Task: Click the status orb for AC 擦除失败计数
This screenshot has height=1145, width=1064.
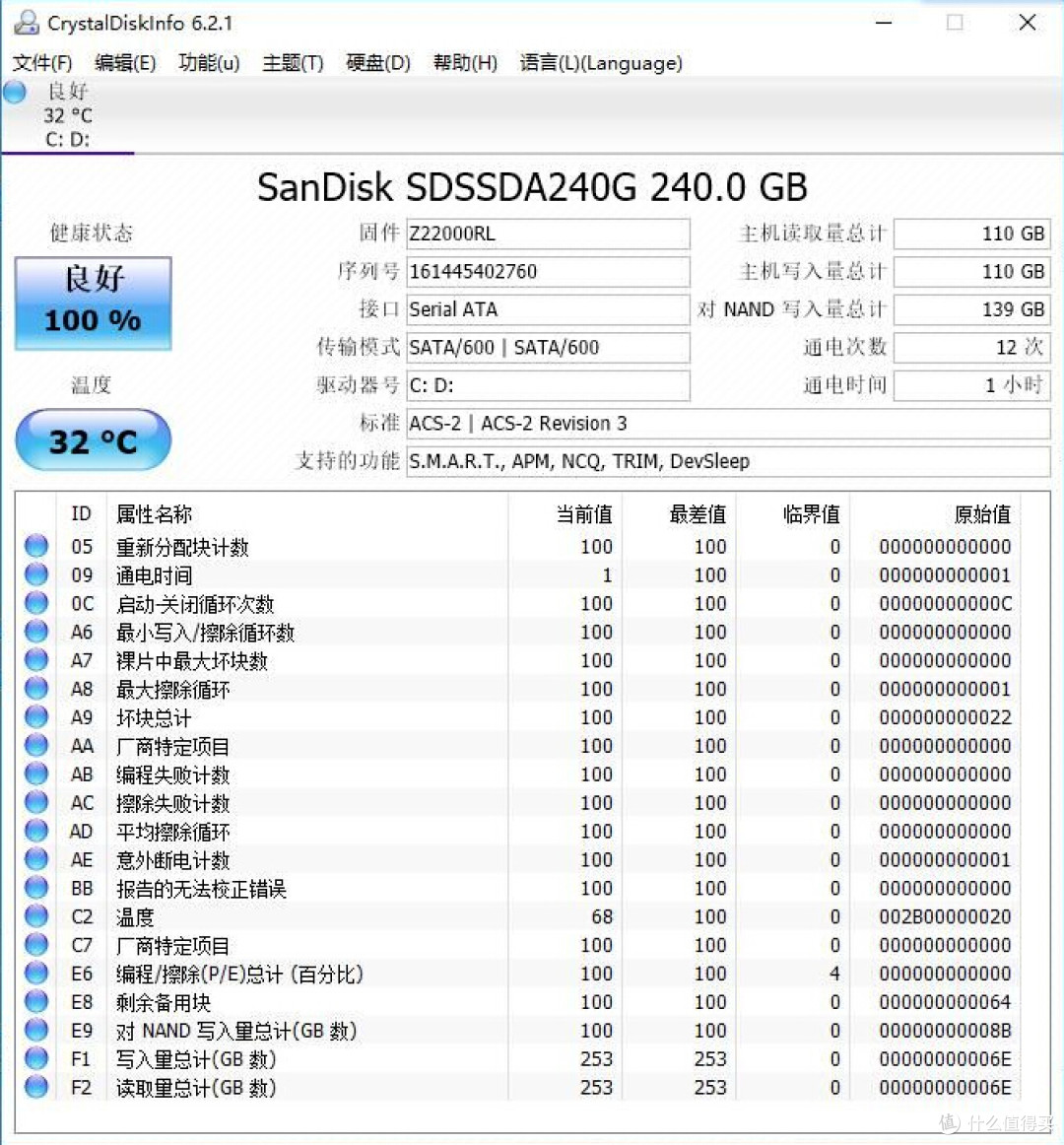Action: pos(36,802)
